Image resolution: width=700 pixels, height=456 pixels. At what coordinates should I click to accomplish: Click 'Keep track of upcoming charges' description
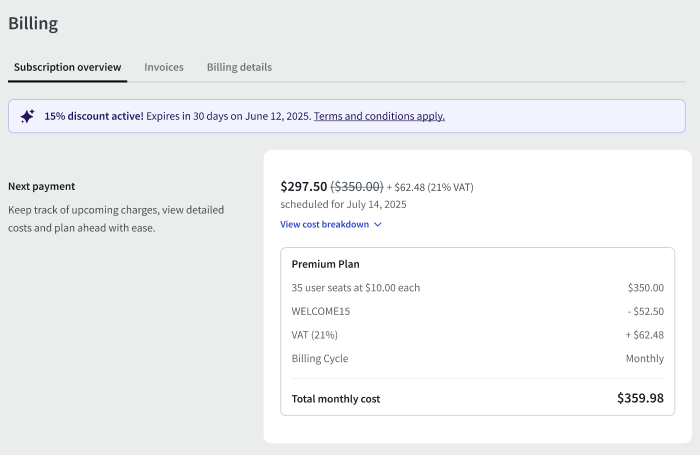[116, 219]
